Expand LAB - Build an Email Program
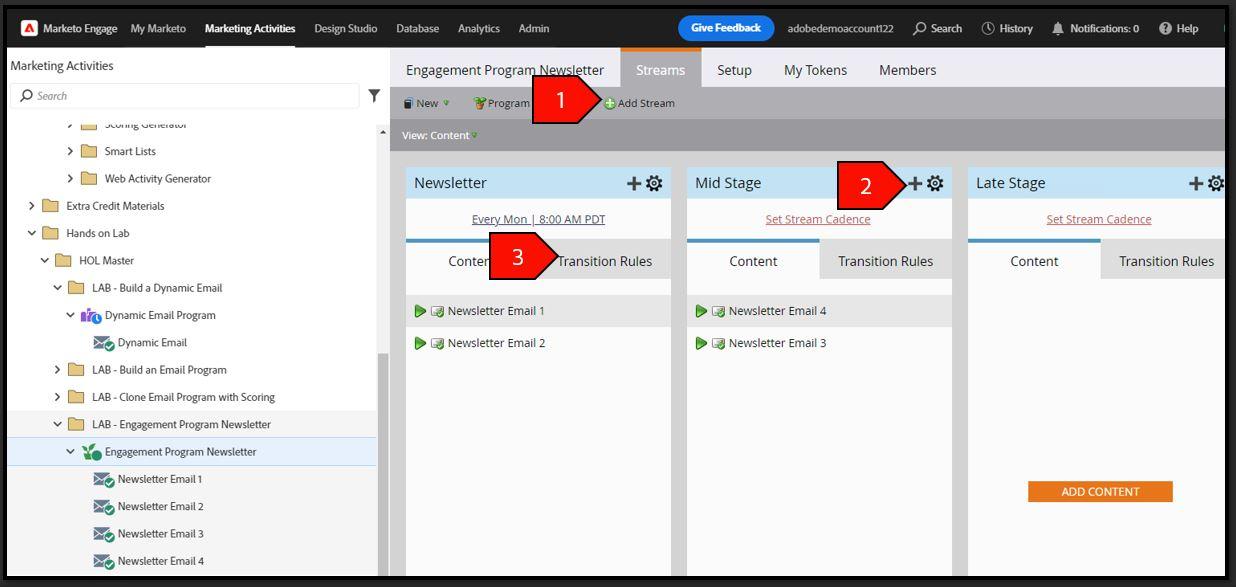The height and width of the screenshot is (587, 1236). (58, 370)
